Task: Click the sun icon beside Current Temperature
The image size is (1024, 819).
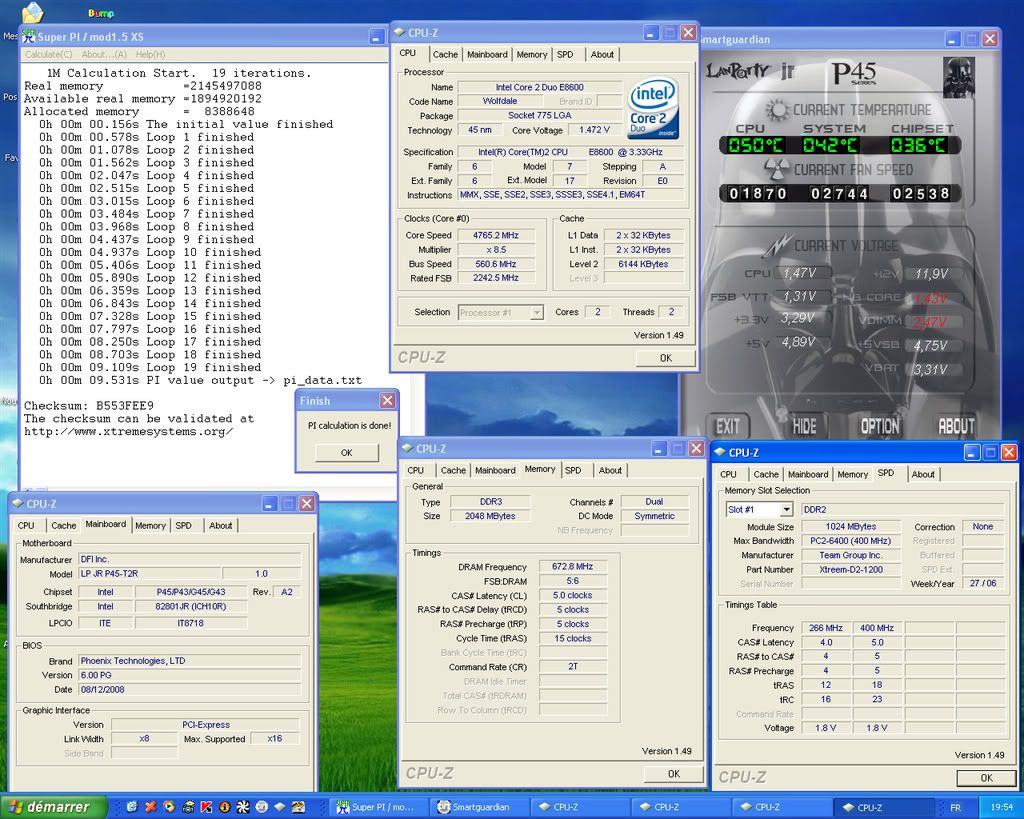Action: (776, 109)
